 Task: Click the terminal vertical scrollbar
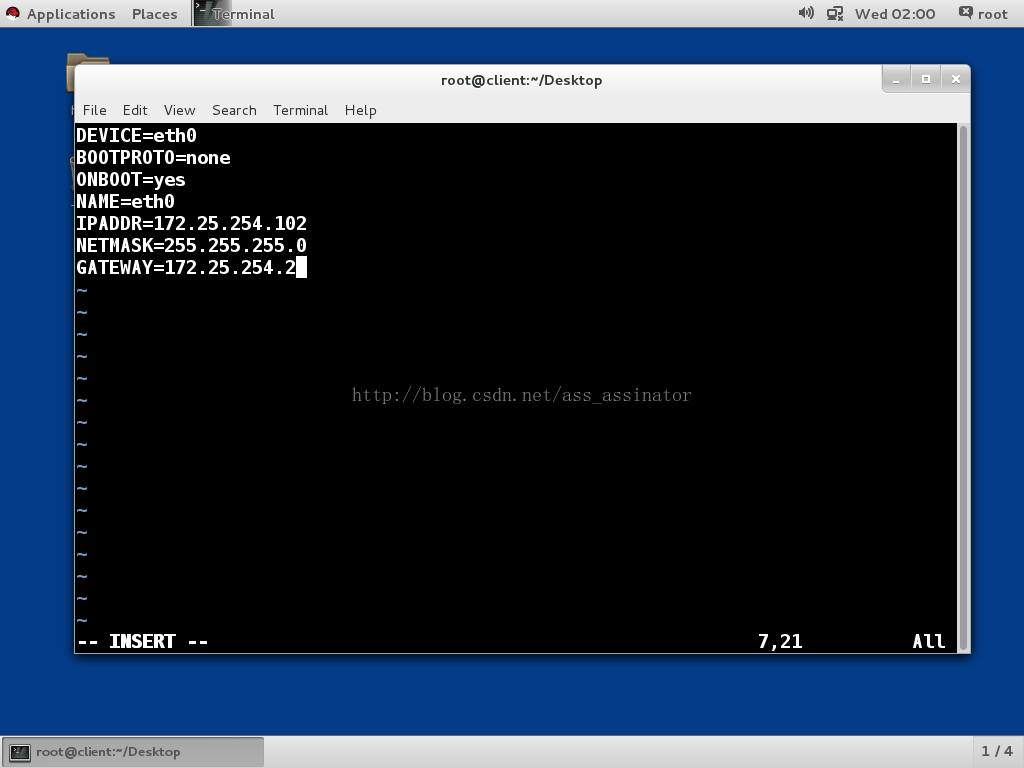click(x=963, y=387)
